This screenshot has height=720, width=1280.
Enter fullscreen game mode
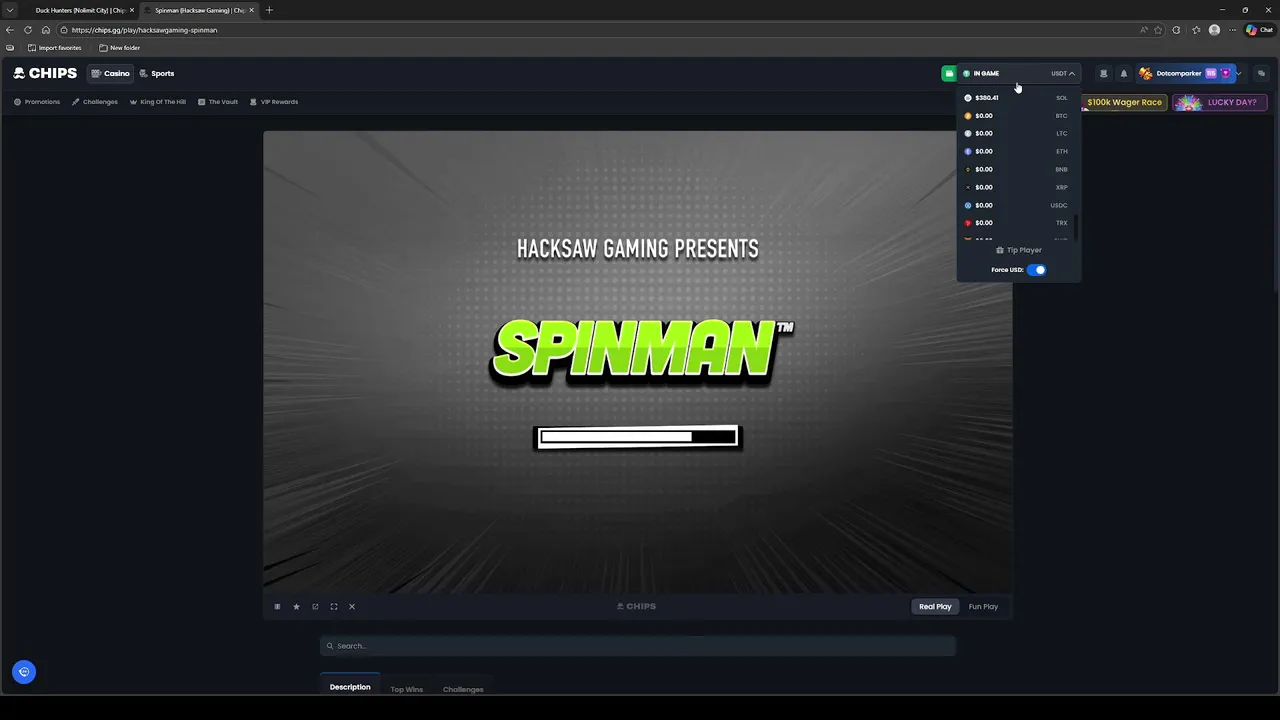tap(334, 607)
